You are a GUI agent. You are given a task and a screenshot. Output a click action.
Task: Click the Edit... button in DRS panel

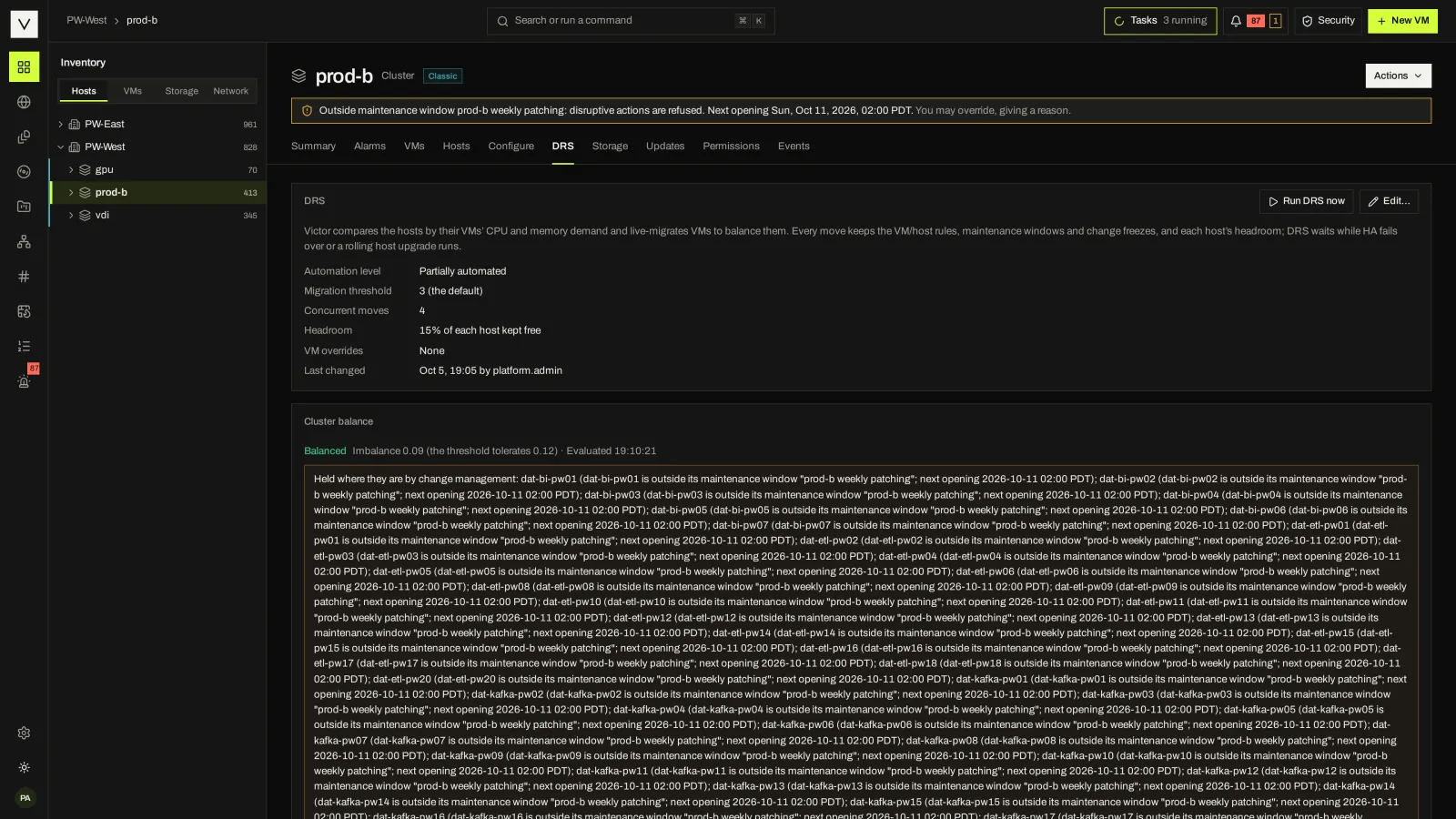coord(1389,201)
